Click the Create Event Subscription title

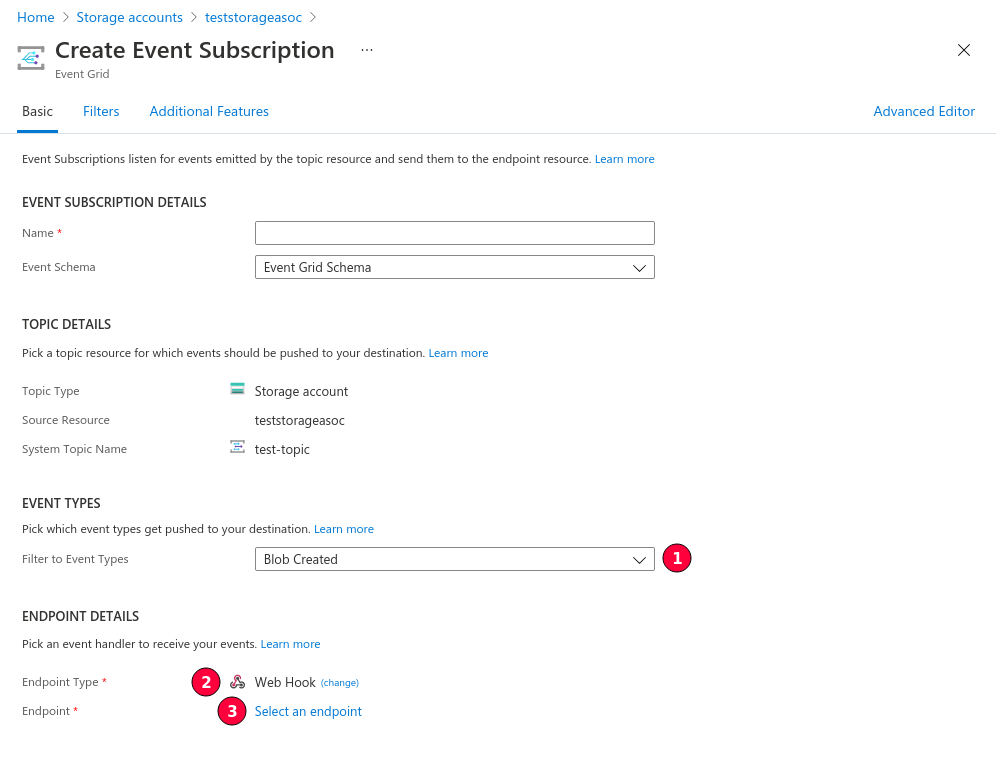(194, 50)
